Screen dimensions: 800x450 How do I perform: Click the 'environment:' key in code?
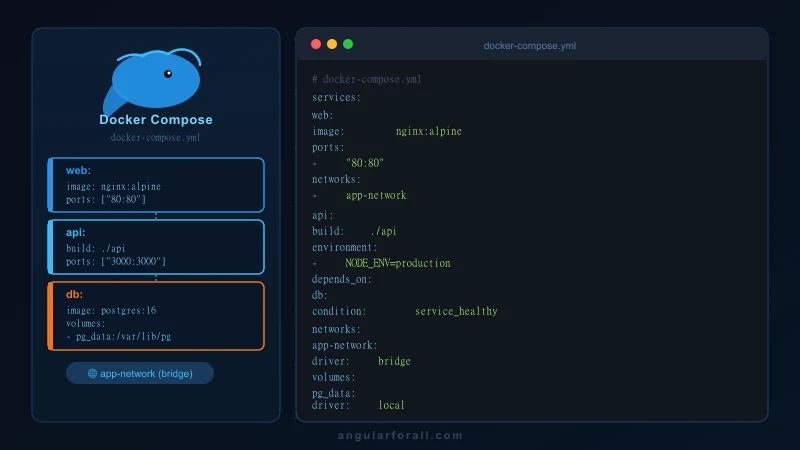(x=344, y=247)
